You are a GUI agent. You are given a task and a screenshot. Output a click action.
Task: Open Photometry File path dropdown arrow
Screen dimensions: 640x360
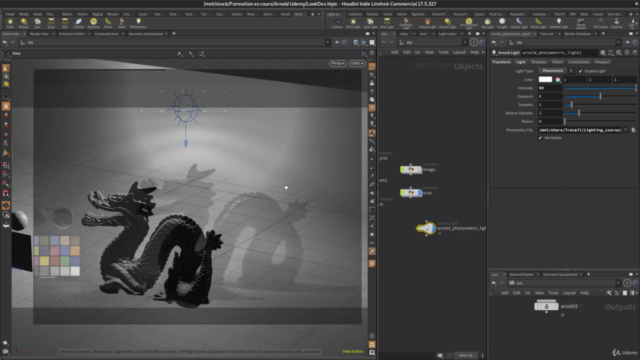click(x=626, y=130)
